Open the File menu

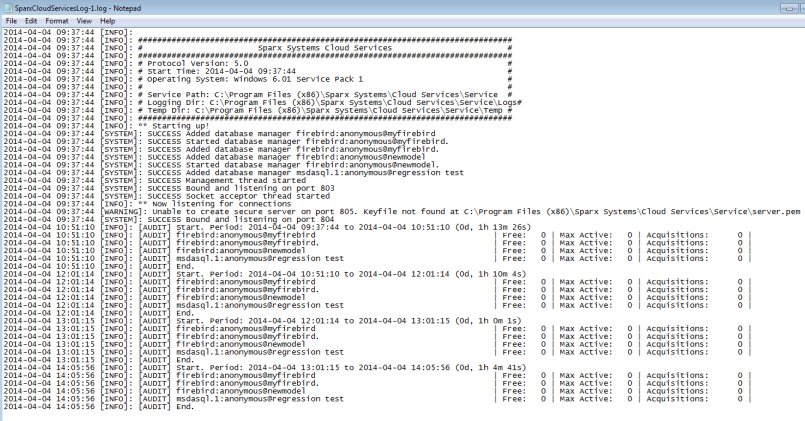pyautogui.click(x=10, y=20)
